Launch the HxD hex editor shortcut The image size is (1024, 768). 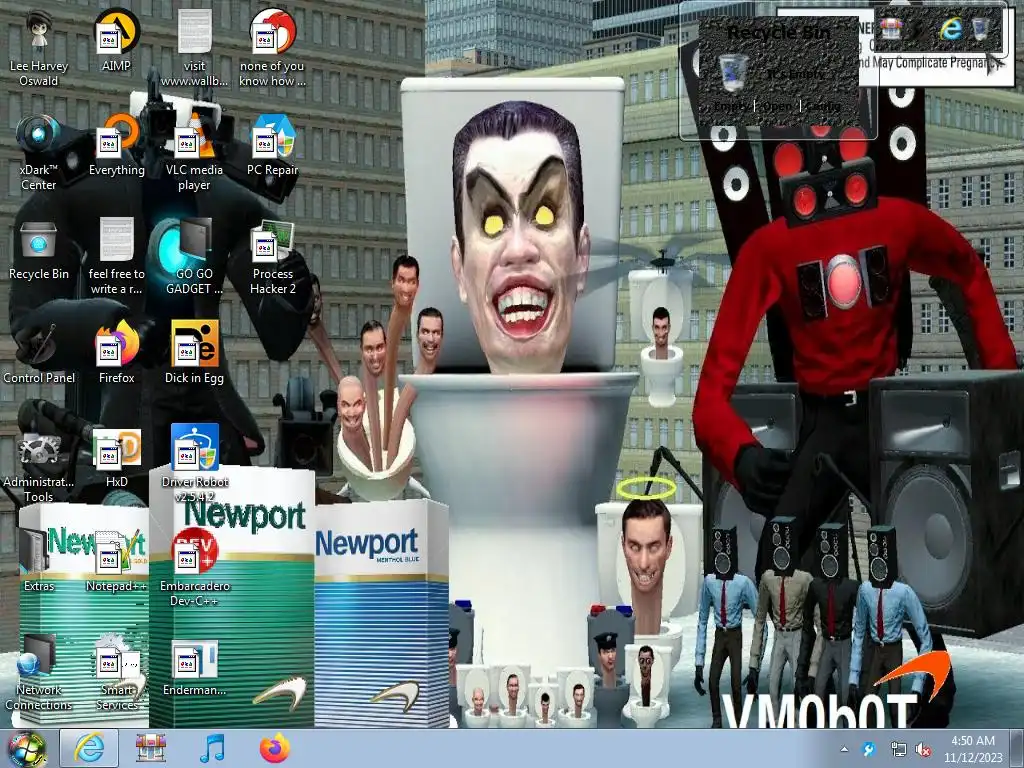116,457
